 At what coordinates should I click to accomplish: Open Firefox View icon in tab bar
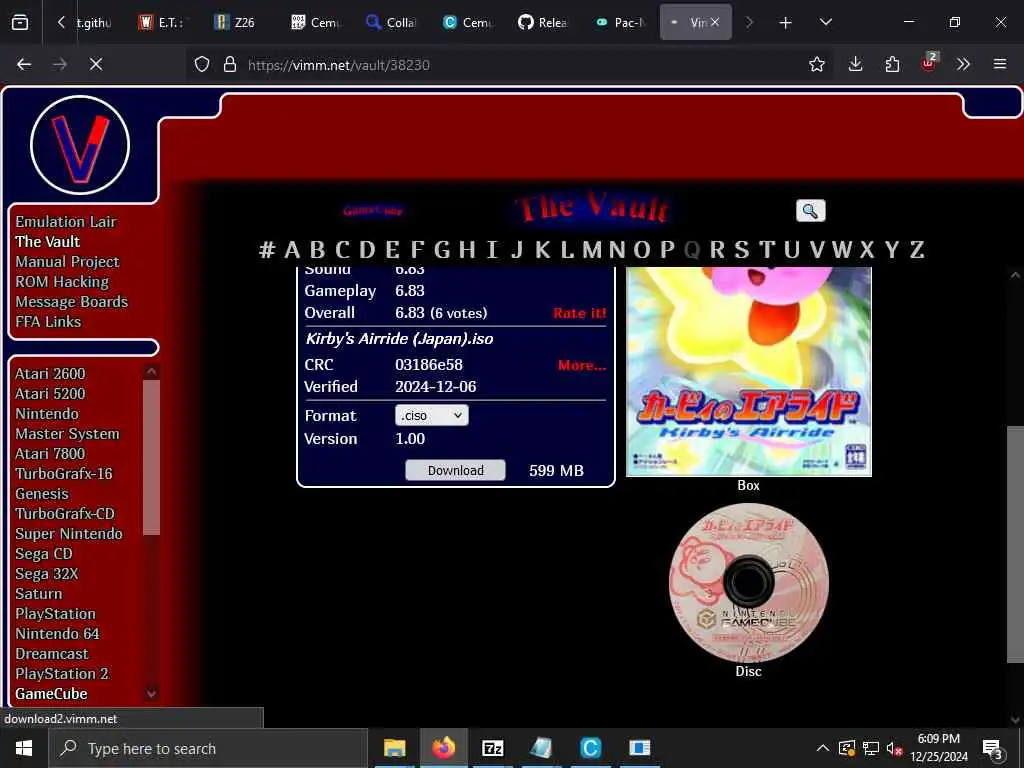(20, 22)
